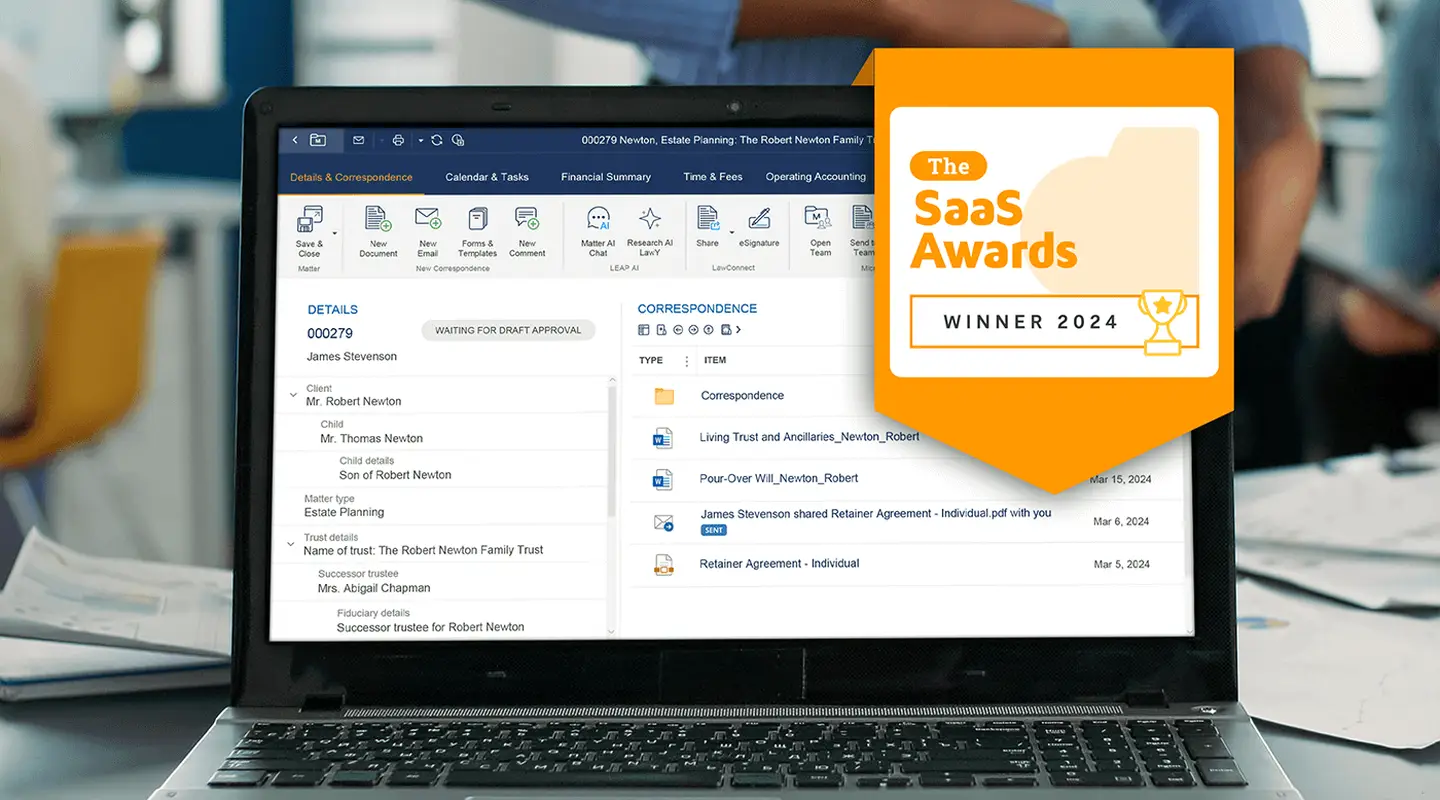This screenshot has width=1440, height=800.
Task: Create a New Document from the ribbon
Action: pos(378,232)
